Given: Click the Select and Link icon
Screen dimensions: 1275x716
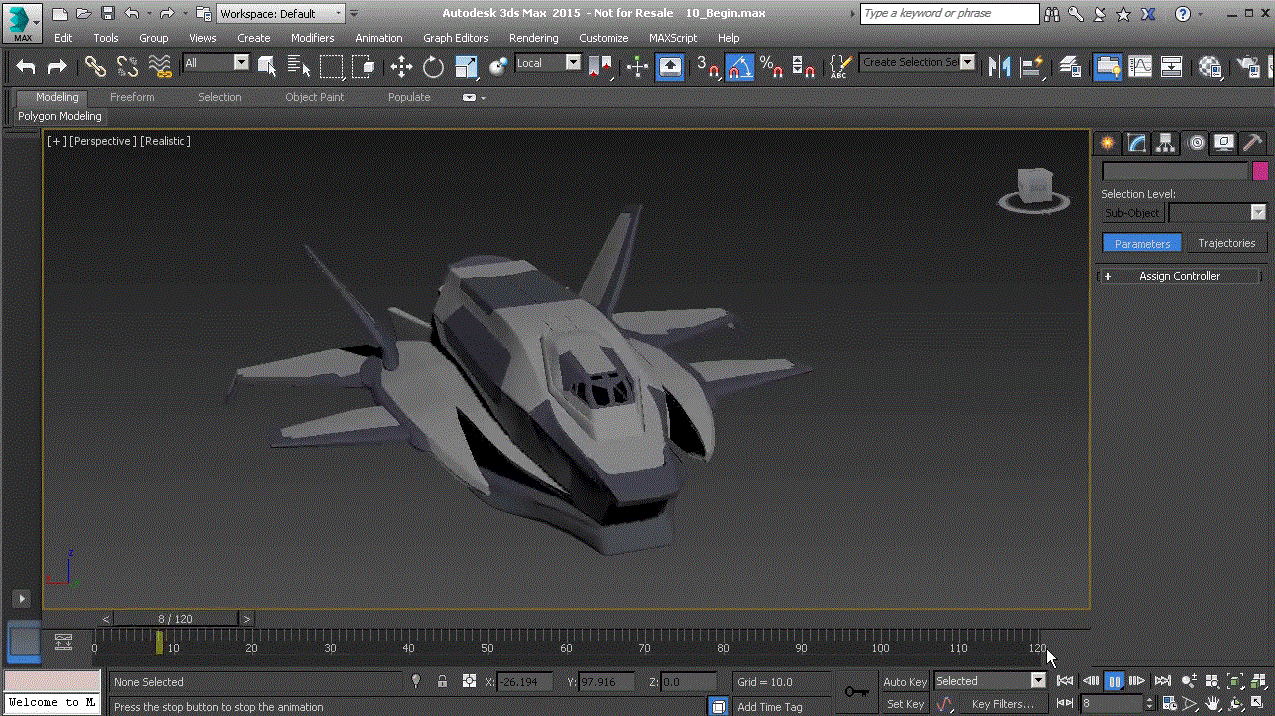Looking at the screenshot, I should (x=95, y=67).
